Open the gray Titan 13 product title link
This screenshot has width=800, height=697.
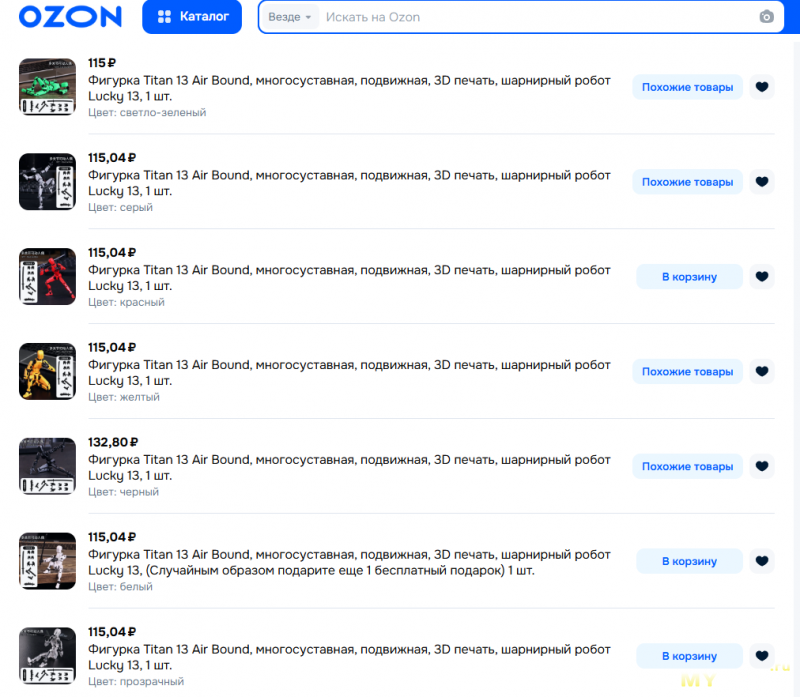[x=349, y=183]
